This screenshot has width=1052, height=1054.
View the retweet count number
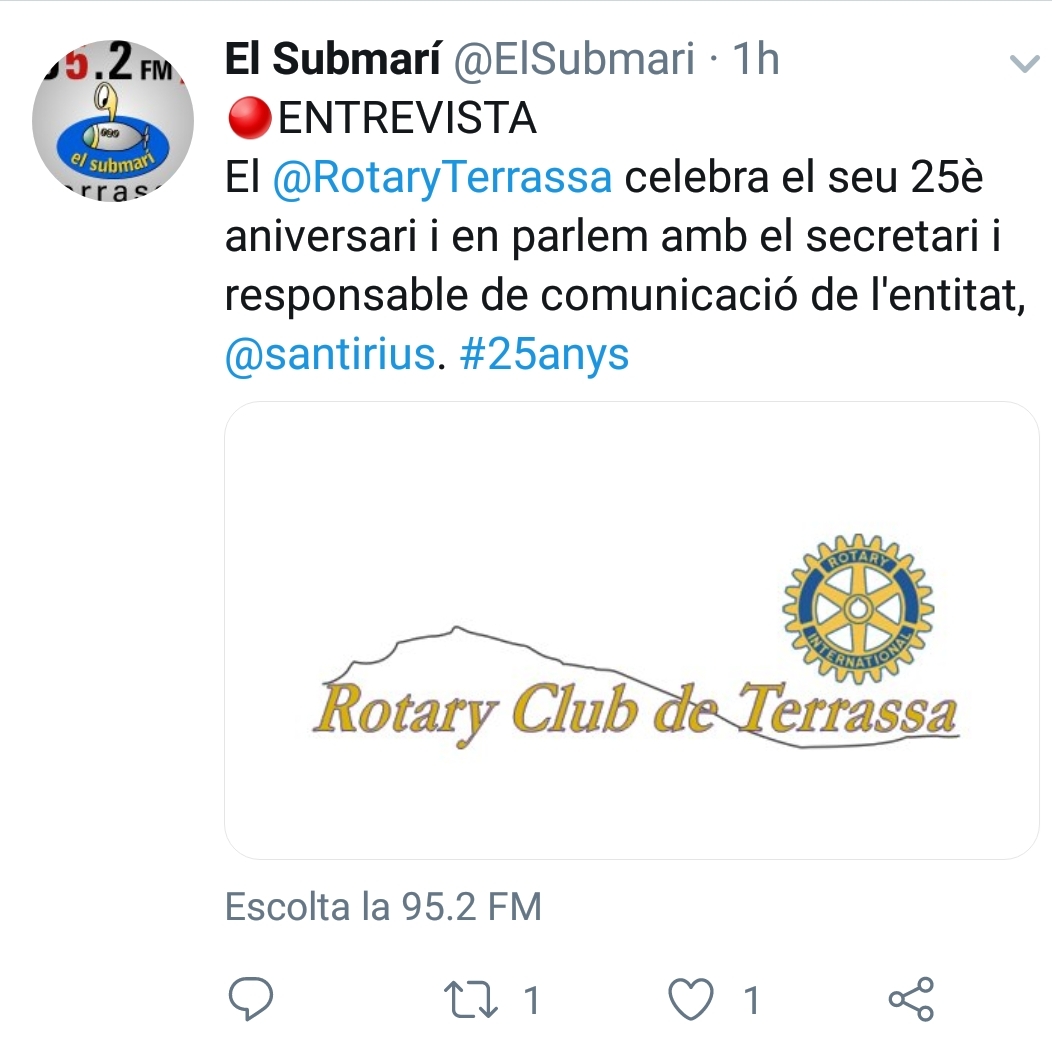[x=532, y=1000]
